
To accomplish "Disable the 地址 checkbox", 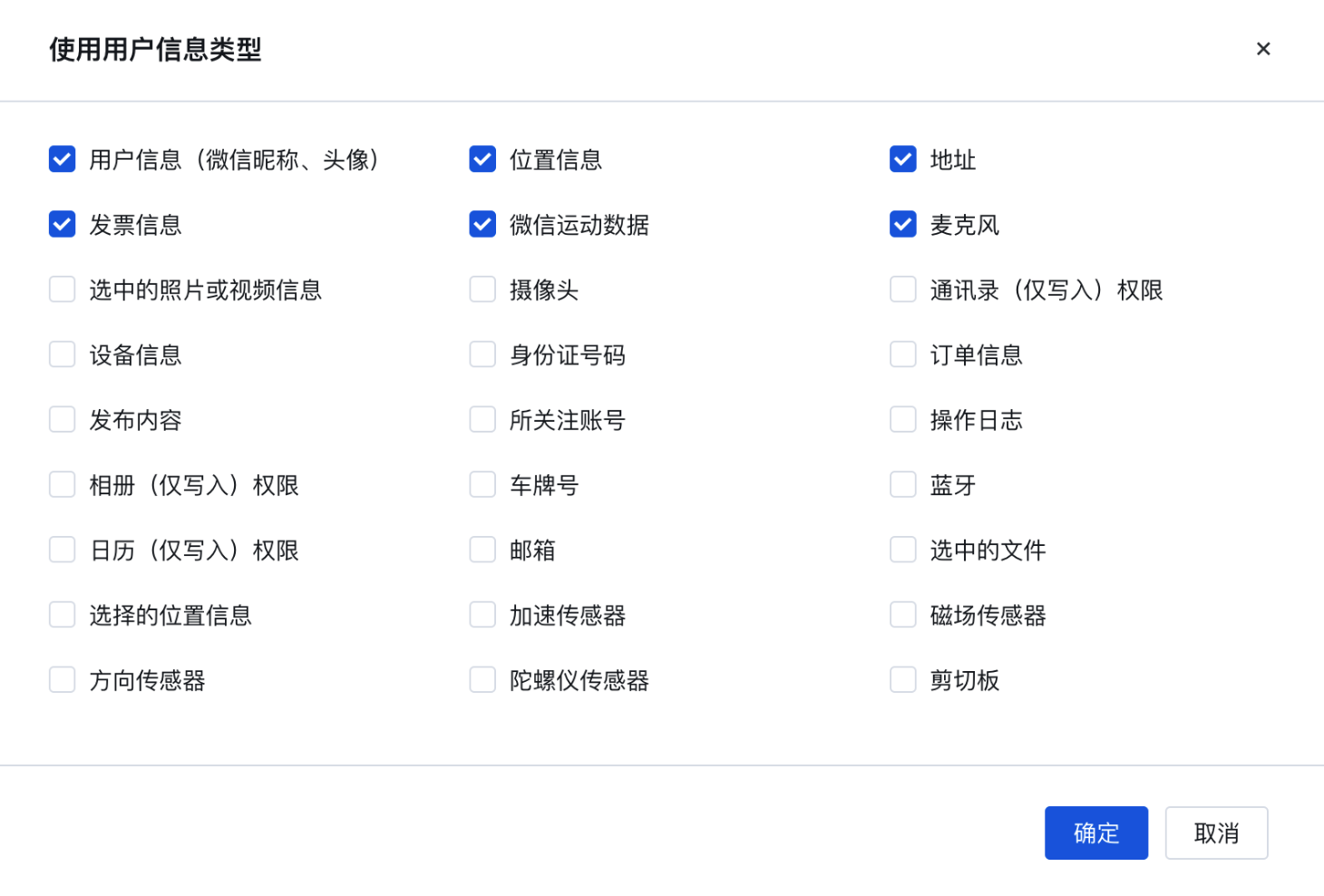I will [x=903, y=160].
